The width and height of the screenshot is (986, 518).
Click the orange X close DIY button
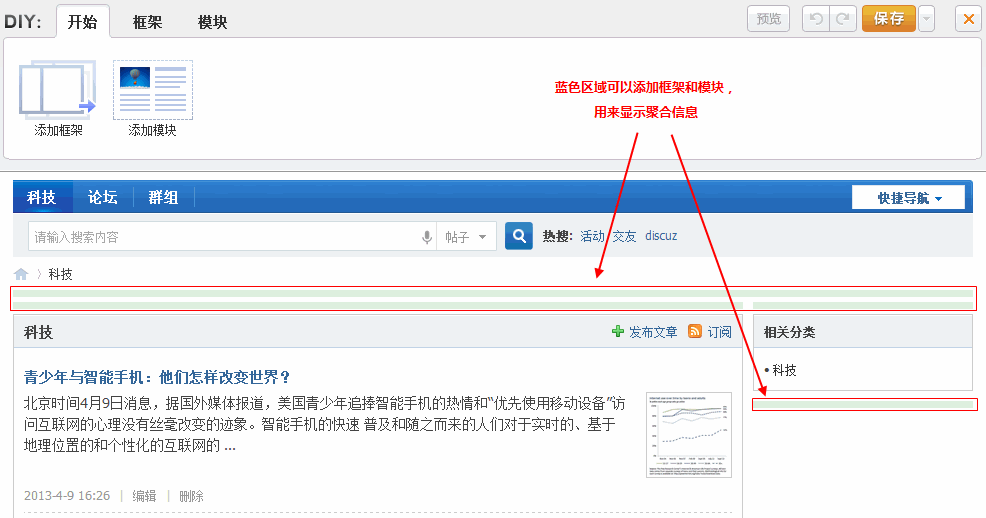coord(967,19)
